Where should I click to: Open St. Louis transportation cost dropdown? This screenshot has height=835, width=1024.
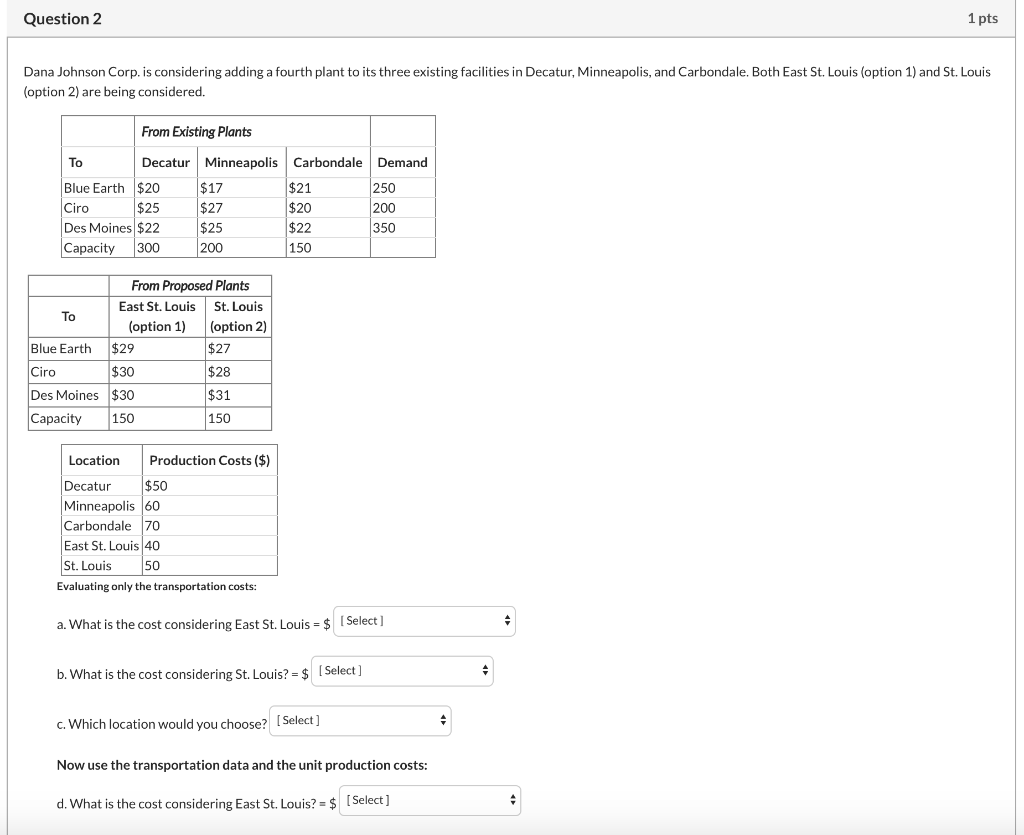tap(402, 671)
